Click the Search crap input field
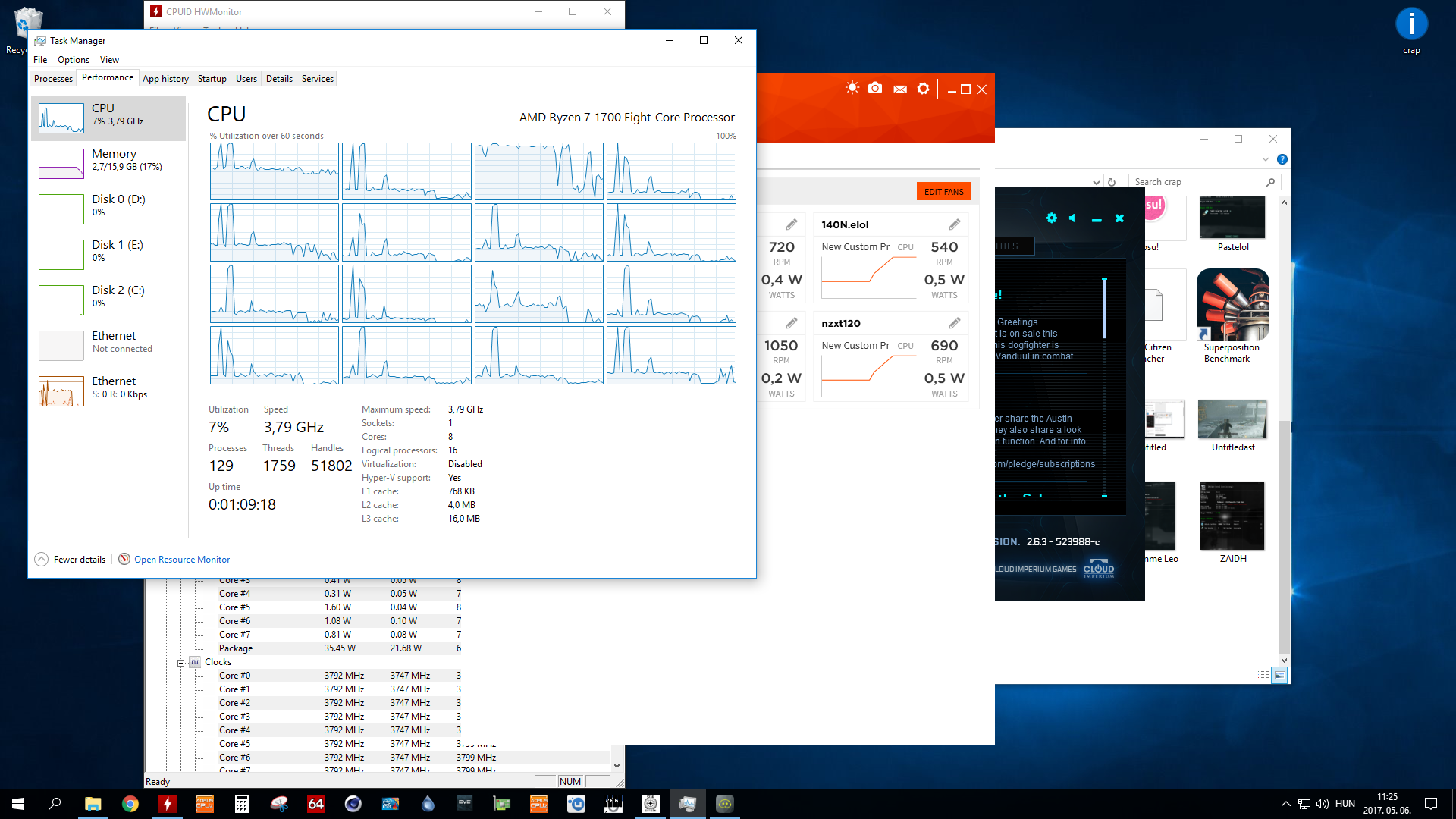 (1204, 182)
